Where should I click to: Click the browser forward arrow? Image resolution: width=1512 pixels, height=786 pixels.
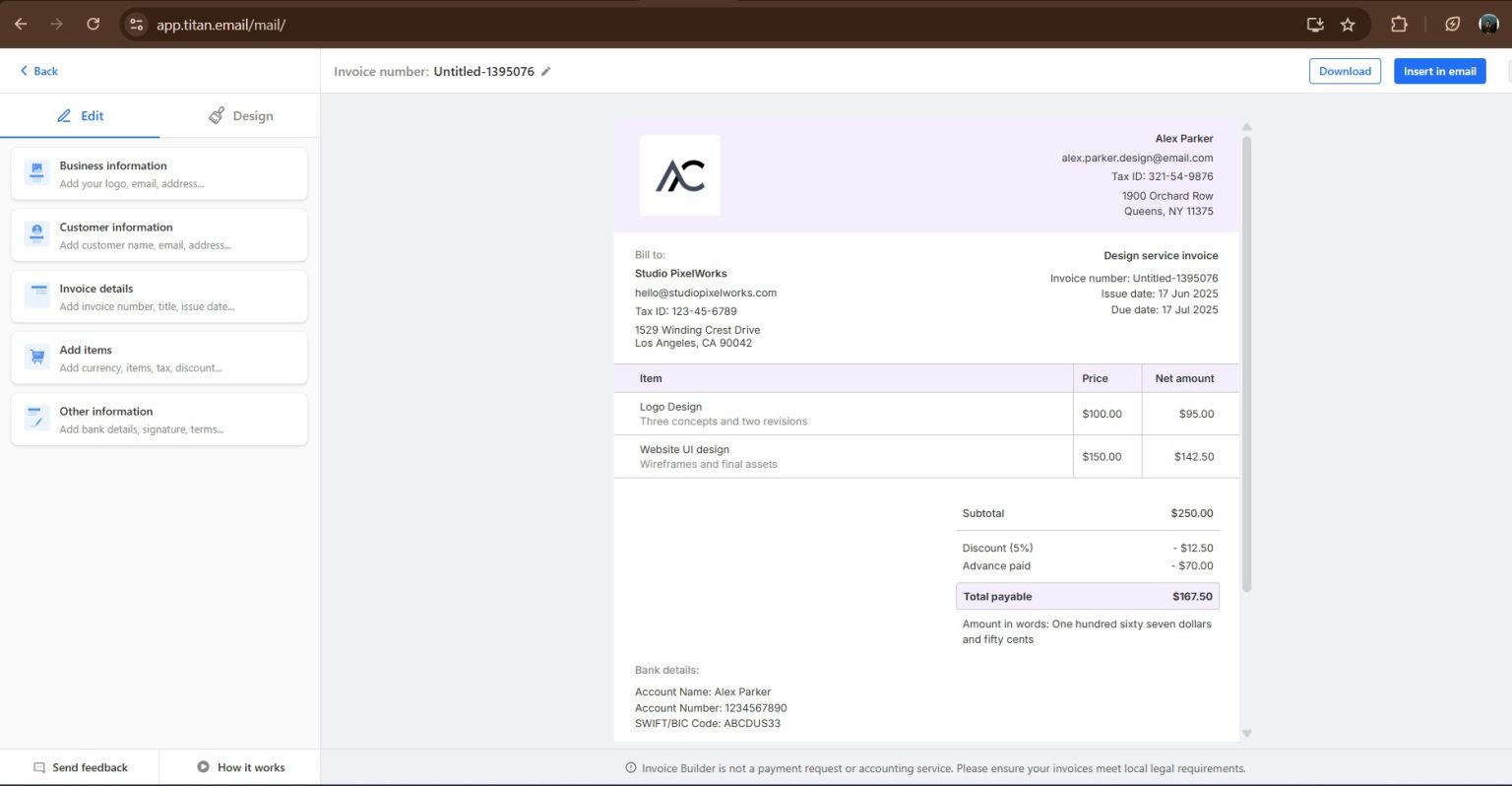(x=56, y=24)
